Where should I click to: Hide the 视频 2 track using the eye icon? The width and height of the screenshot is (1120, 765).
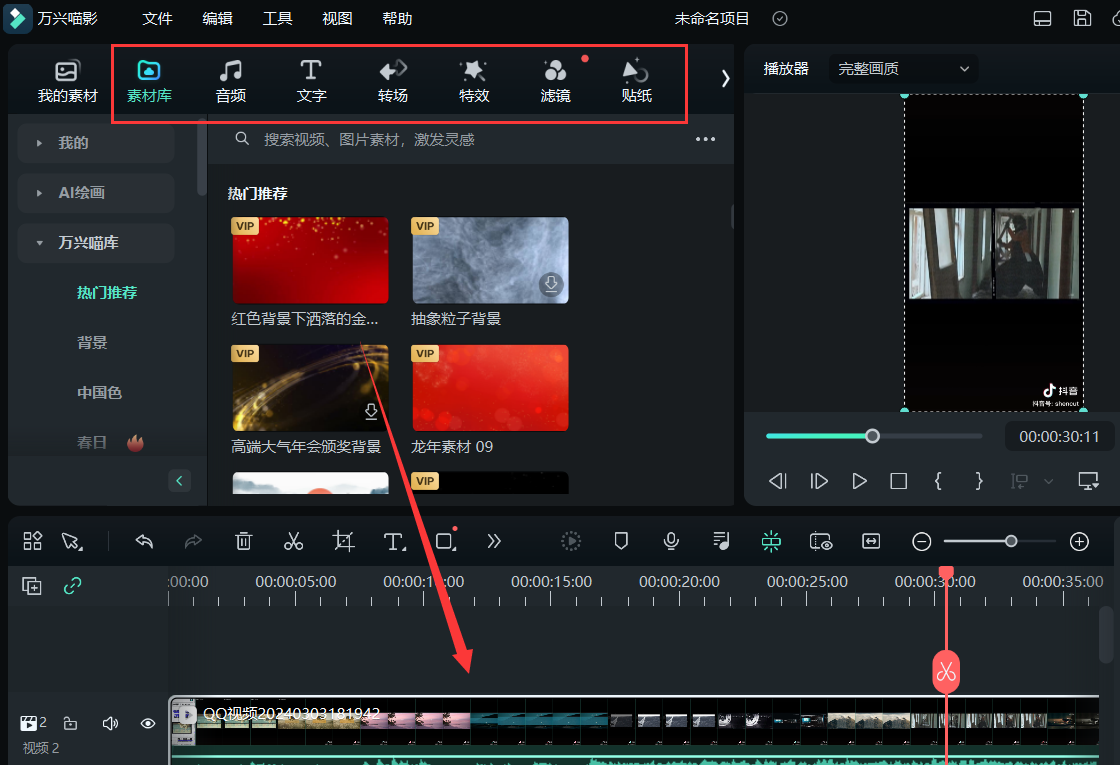(147, 723)
